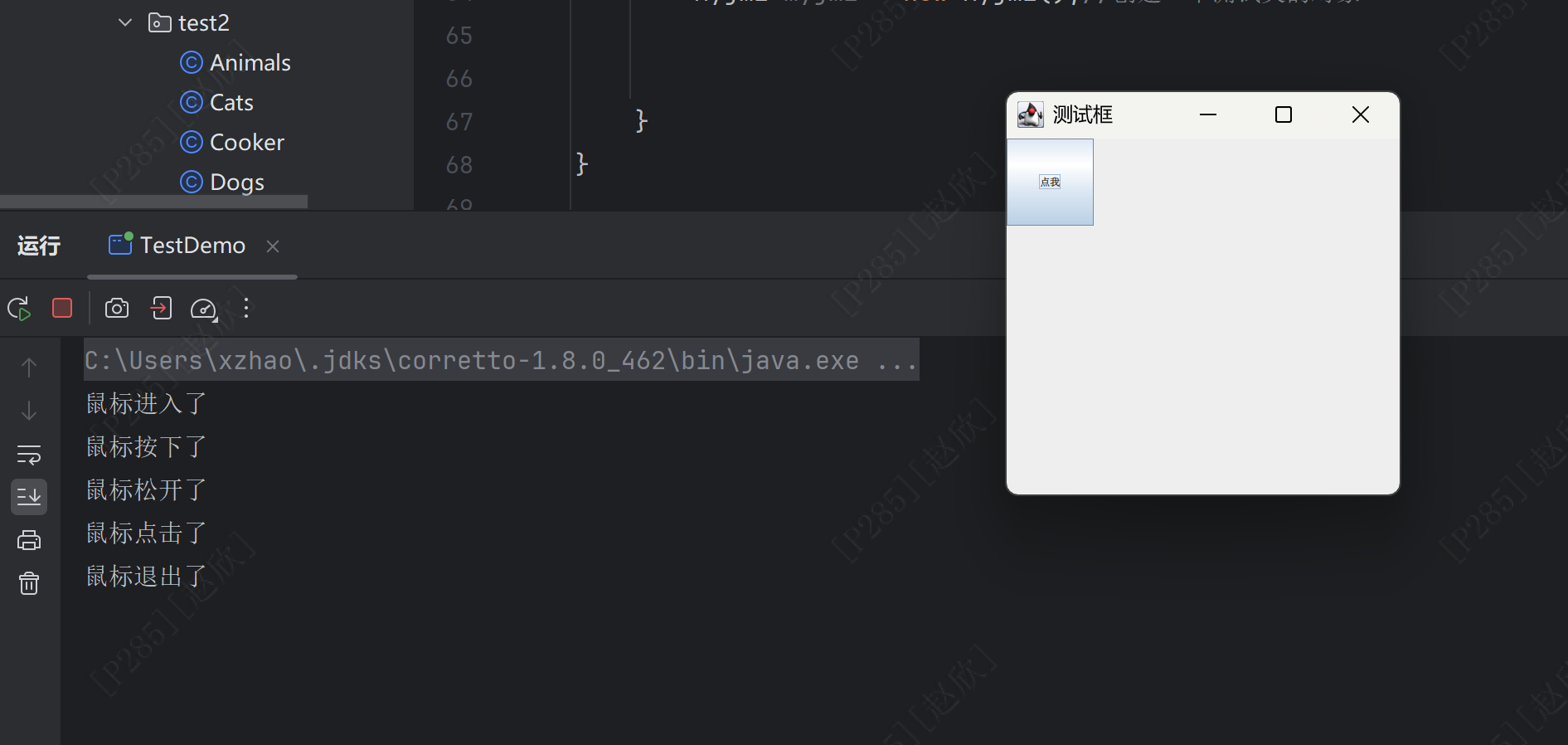Collapse the test2 folder chevron
1568x745 pixels.
(x=125, y=22)
